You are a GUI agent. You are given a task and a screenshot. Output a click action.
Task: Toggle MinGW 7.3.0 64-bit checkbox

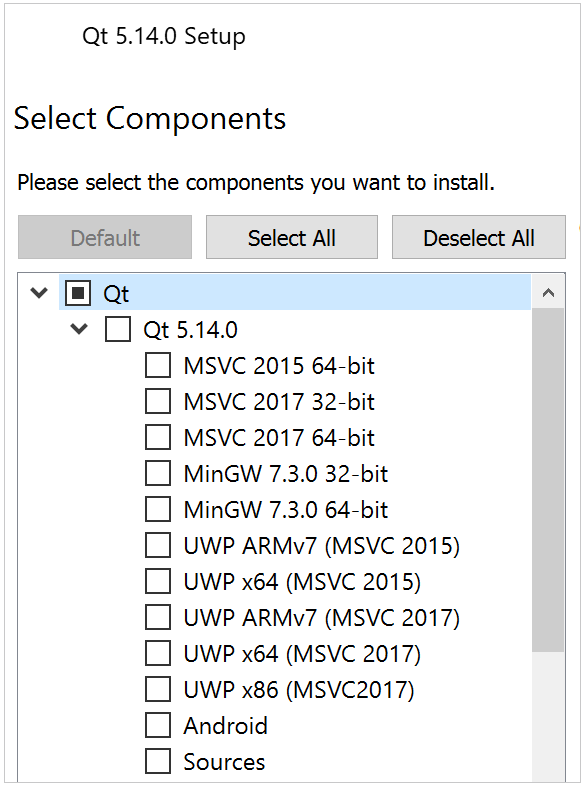coord(158,510)
